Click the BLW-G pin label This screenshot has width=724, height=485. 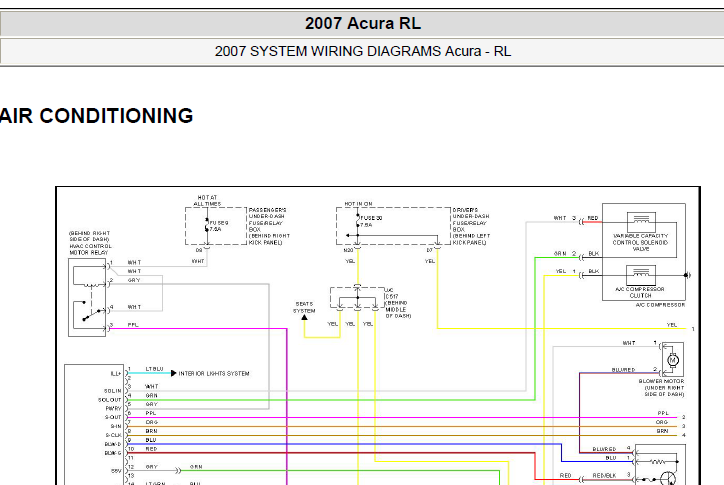pos(113,453)
